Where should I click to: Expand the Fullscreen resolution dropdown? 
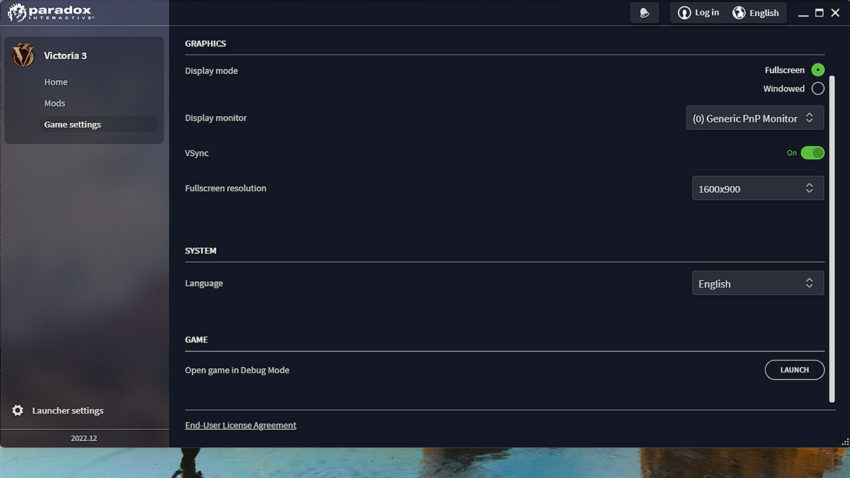pos(757,188)
